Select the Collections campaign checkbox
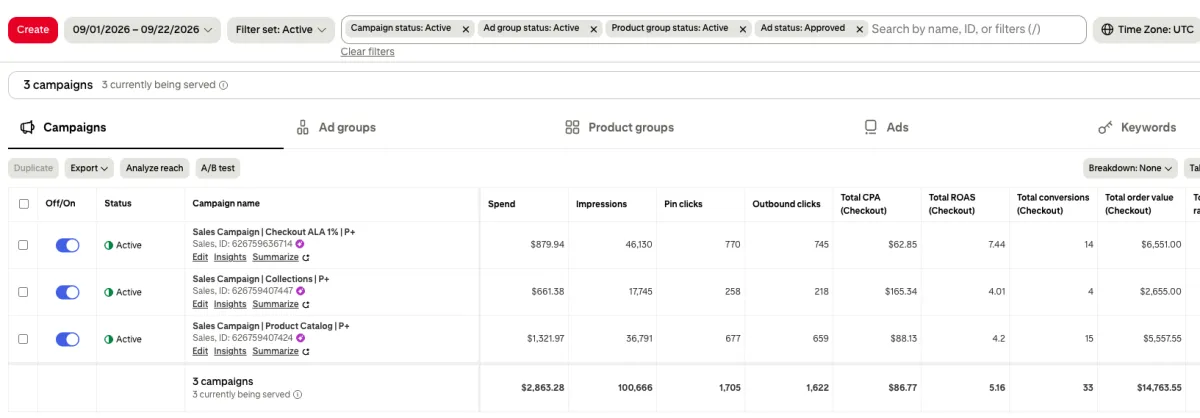This screenshot has width=1200, height=418. tap(24, 292)
